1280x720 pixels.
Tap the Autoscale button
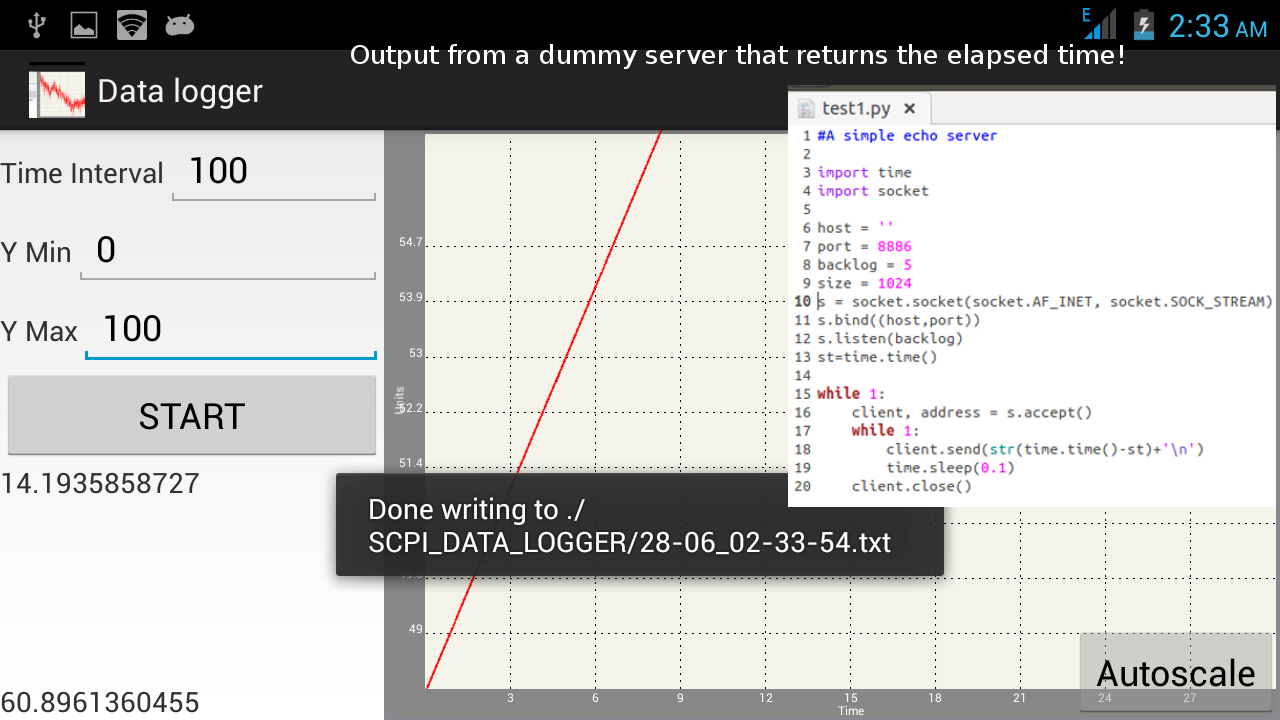1176,673
